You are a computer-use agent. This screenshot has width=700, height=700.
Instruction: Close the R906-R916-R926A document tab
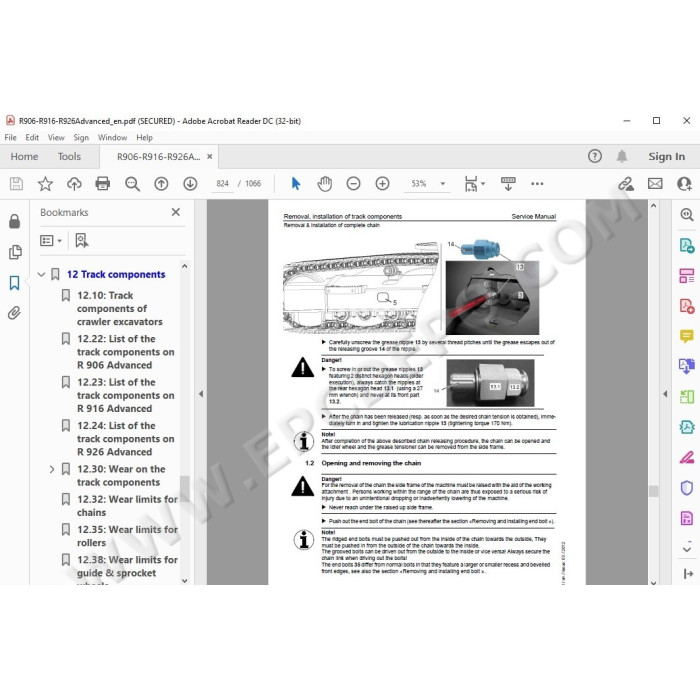209,156
